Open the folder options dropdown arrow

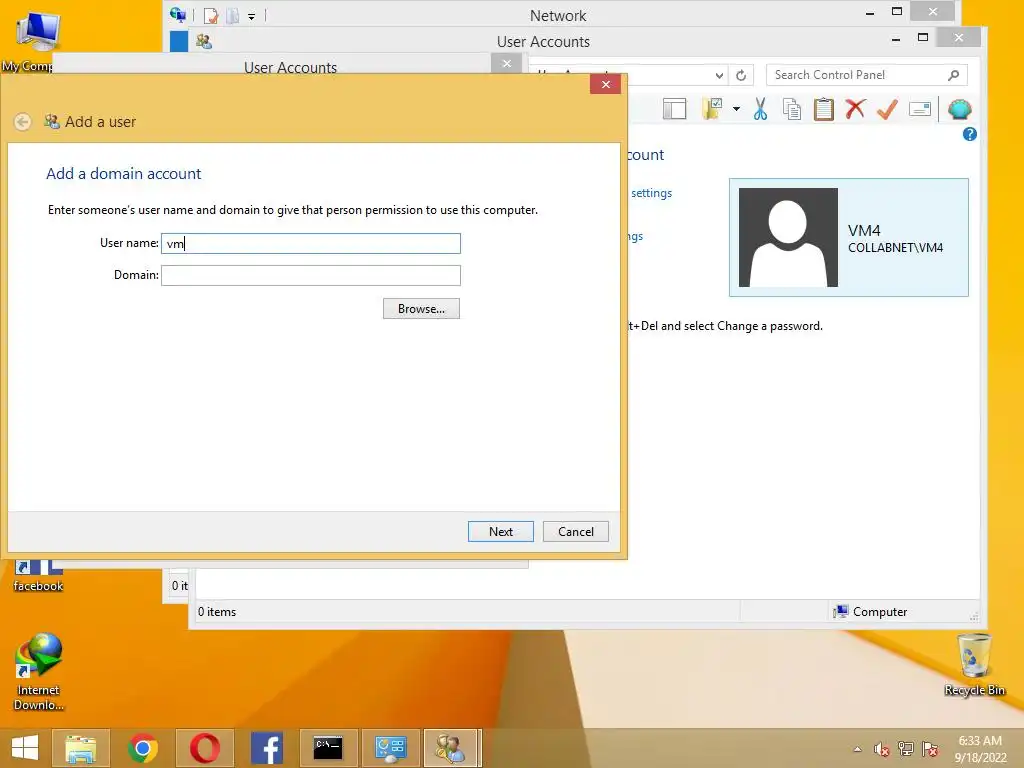[736, 109]
